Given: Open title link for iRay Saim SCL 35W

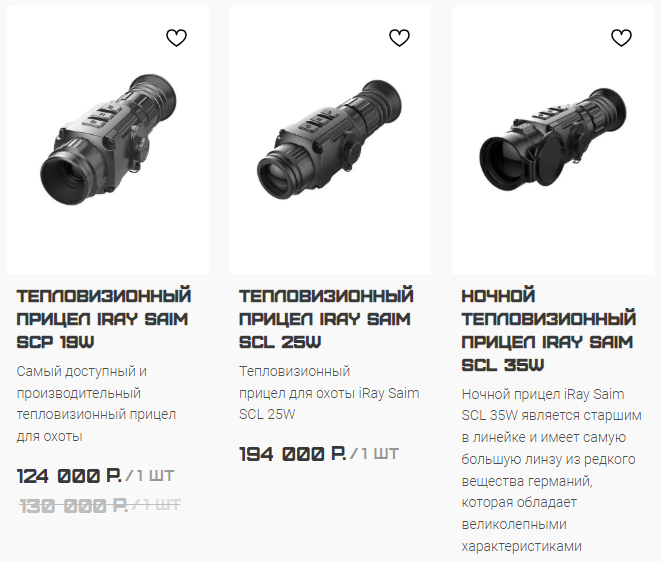Looking at the screenshot, I should (x=549, y=330).
